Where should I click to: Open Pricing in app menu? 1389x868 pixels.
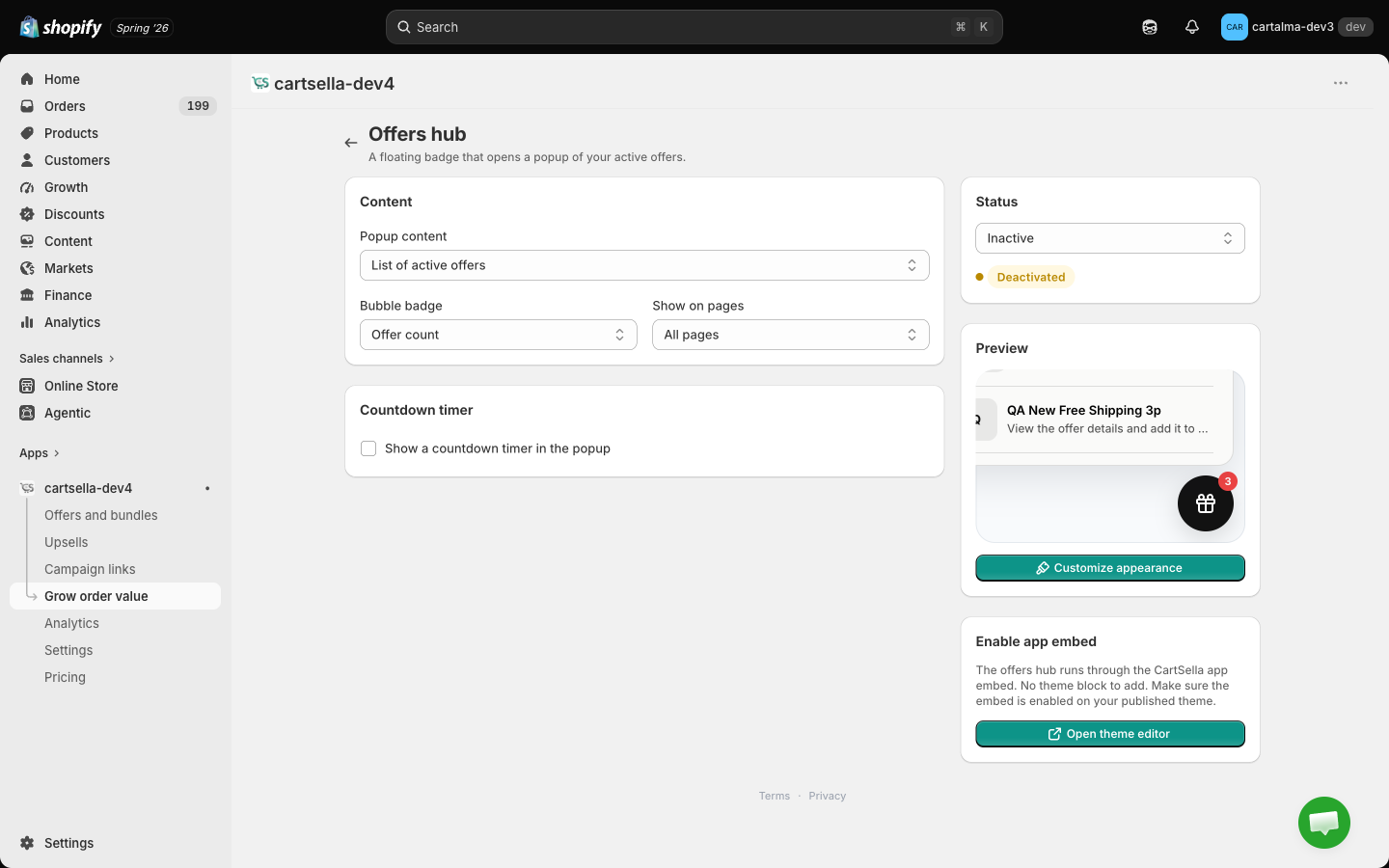[65, 677]
